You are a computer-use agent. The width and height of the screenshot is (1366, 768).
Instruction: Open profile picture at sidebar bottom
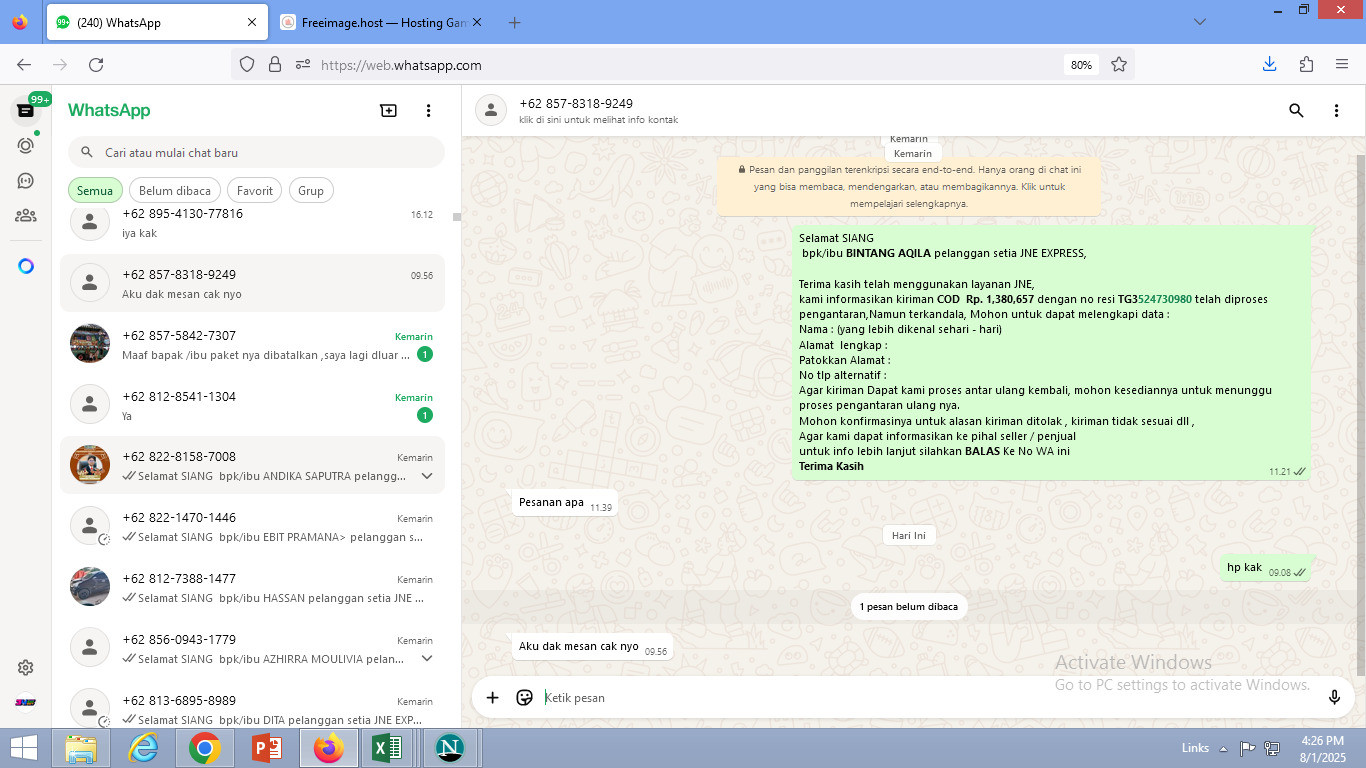pyautogui.click(x=26, y=702)
